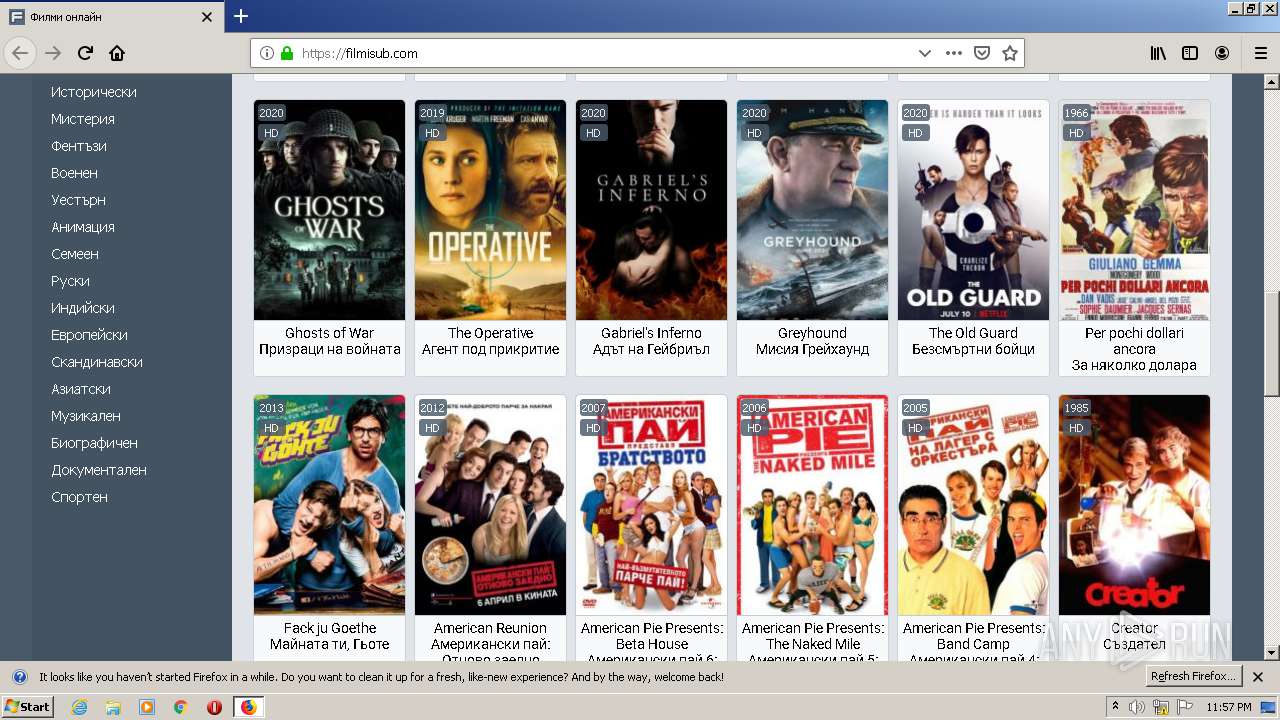Select the Филми онлайн browser tab
The width and height of the screenshot is (1280, 720).
112,17
